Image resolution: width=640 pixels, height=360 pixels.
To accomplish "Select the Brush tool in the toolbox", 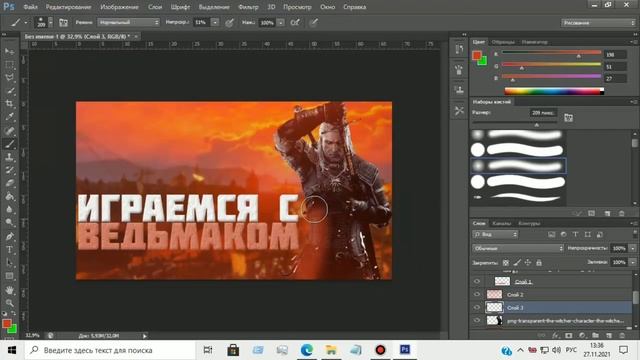I will point(9,144).
